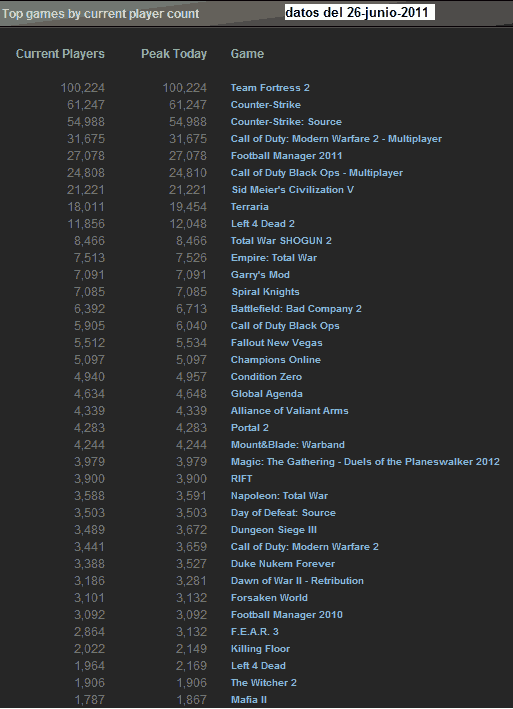Click current players value 11,856

pyautogui.click(x=86, y=224)
